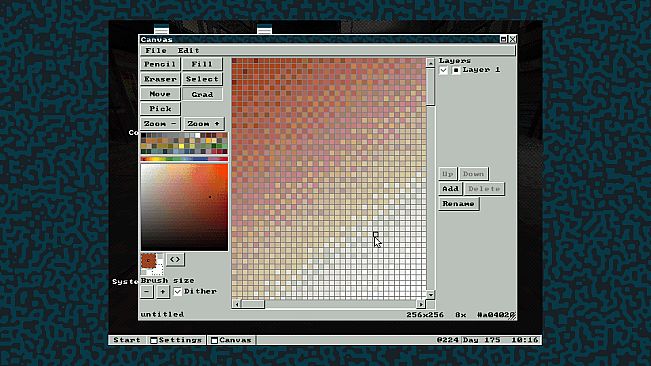The width and height of the screenshot is (651, 366).
Task: Pick the bright yellow palette swatch
Action: click(181, 146)
